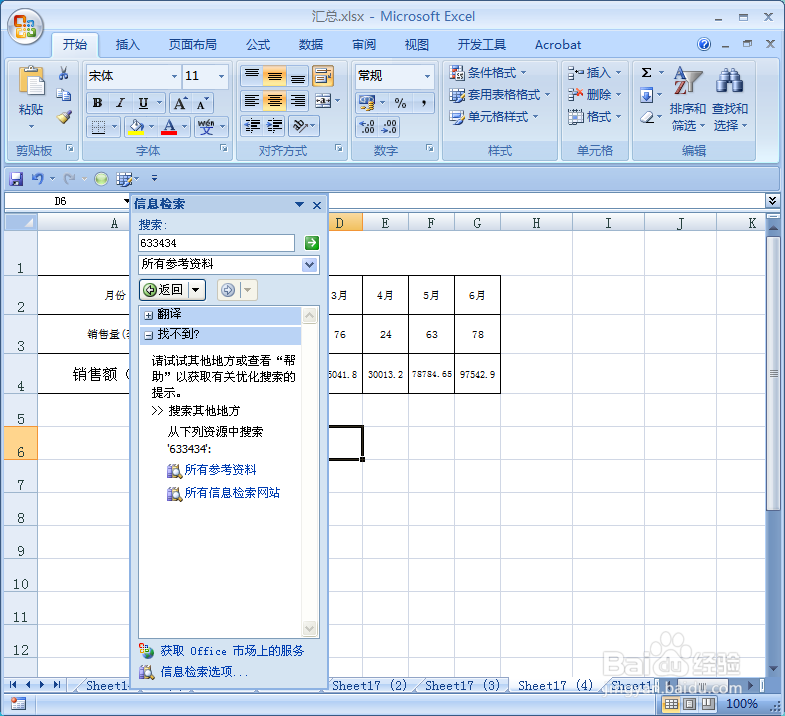Click the Office button logo
Viewport: 785px width, 716px height.
tap(25, 26)
